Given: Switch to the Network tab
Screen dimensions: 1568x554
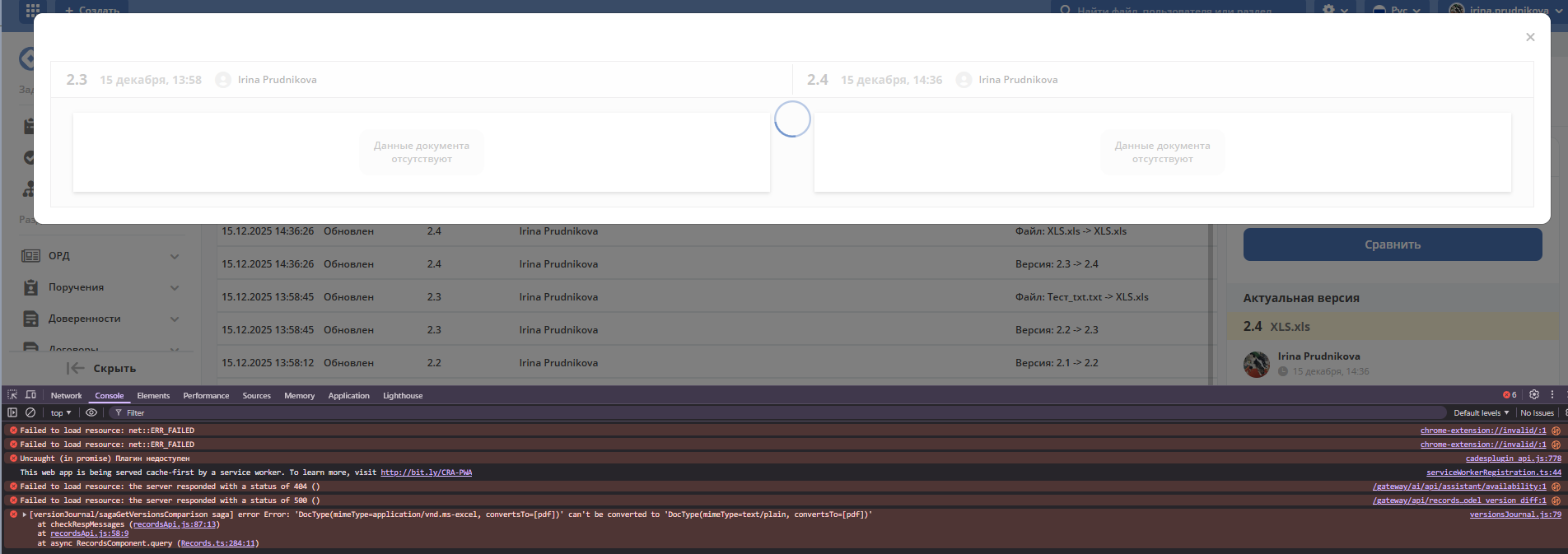Looking at the screenshot, I should click(66, 396).
